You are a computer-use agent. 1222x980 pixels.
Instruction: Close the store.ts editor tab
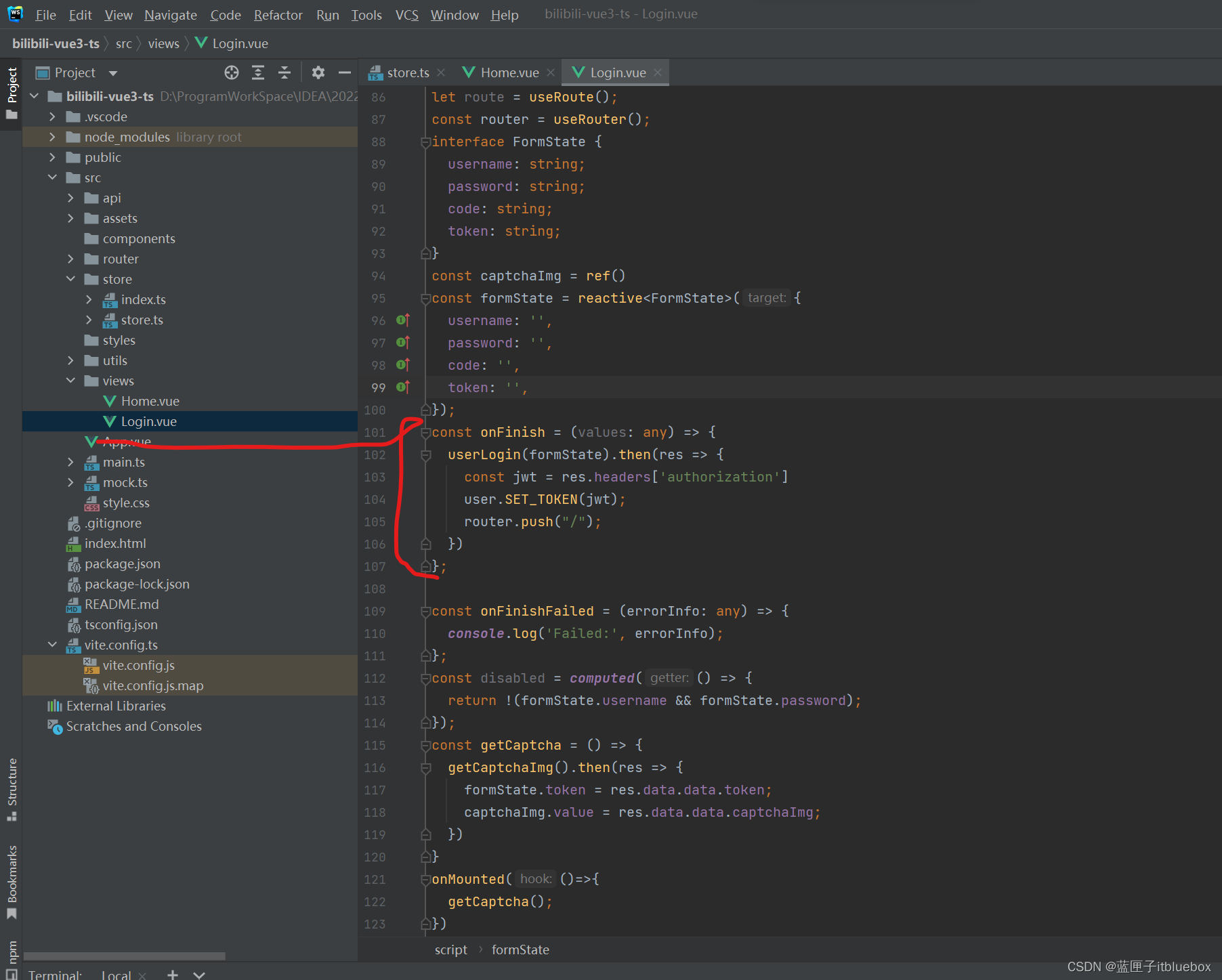441,72
